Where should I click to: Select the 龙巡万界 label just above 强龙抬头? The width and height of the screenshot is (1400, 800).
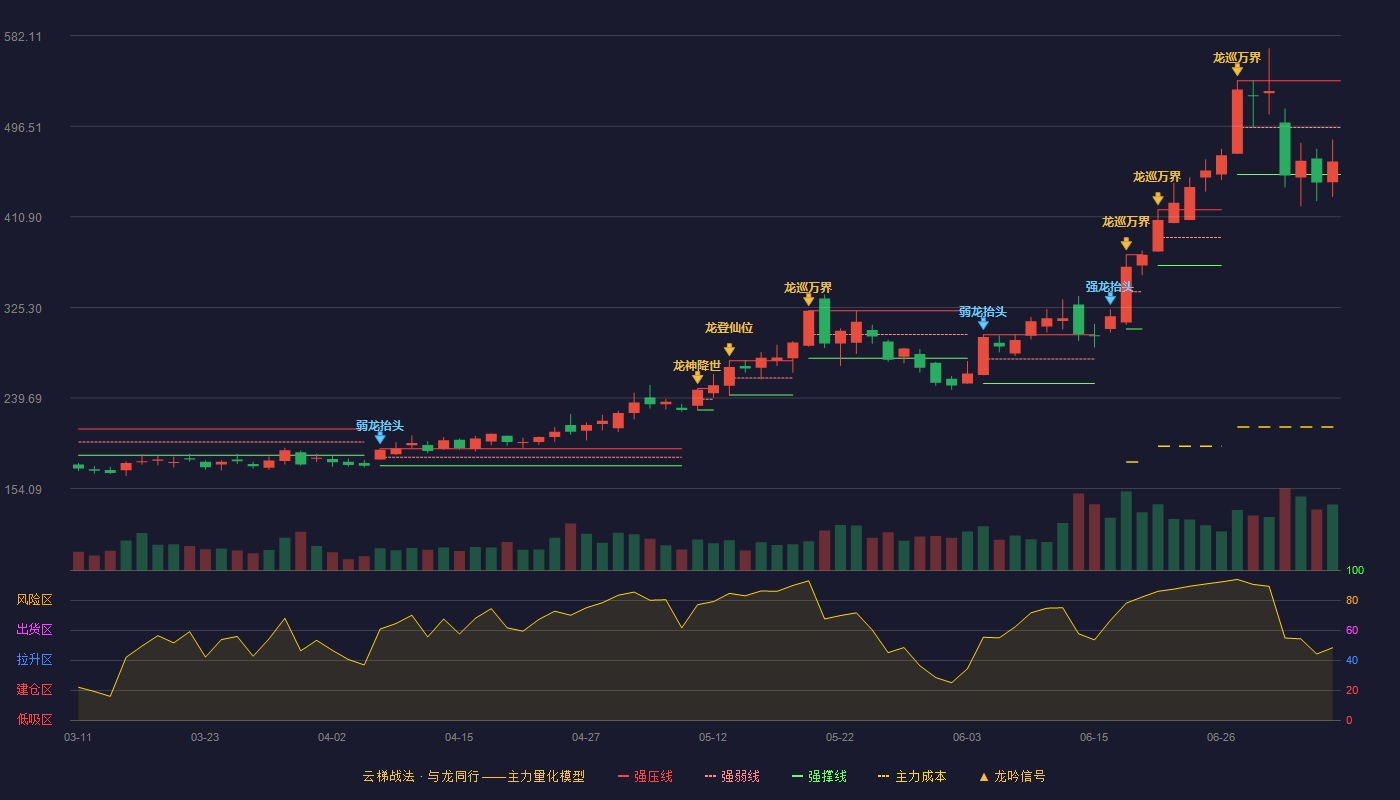pyautogui.click(x=1126, y=222)
